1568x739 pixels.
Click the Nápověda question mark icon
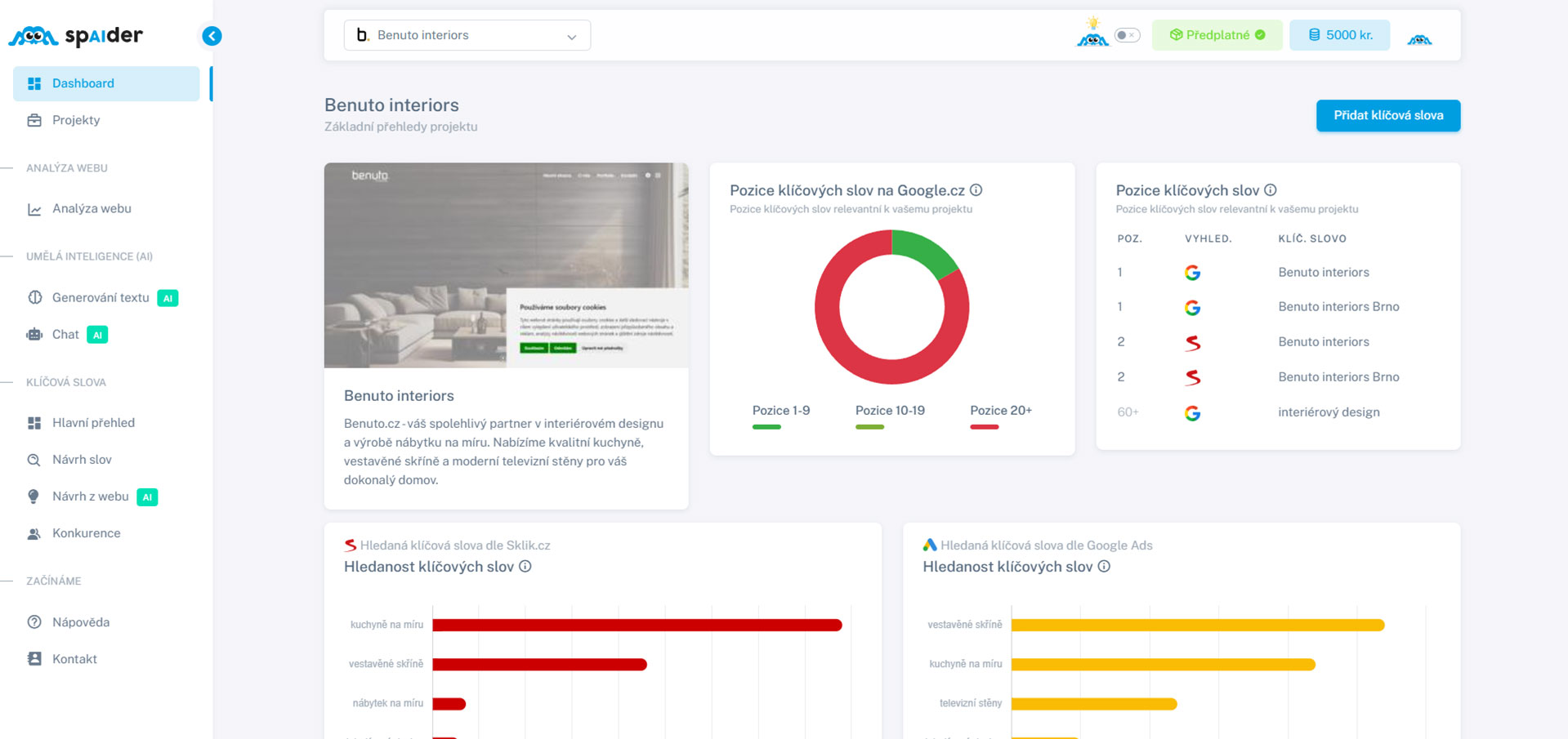click(34, 622)
